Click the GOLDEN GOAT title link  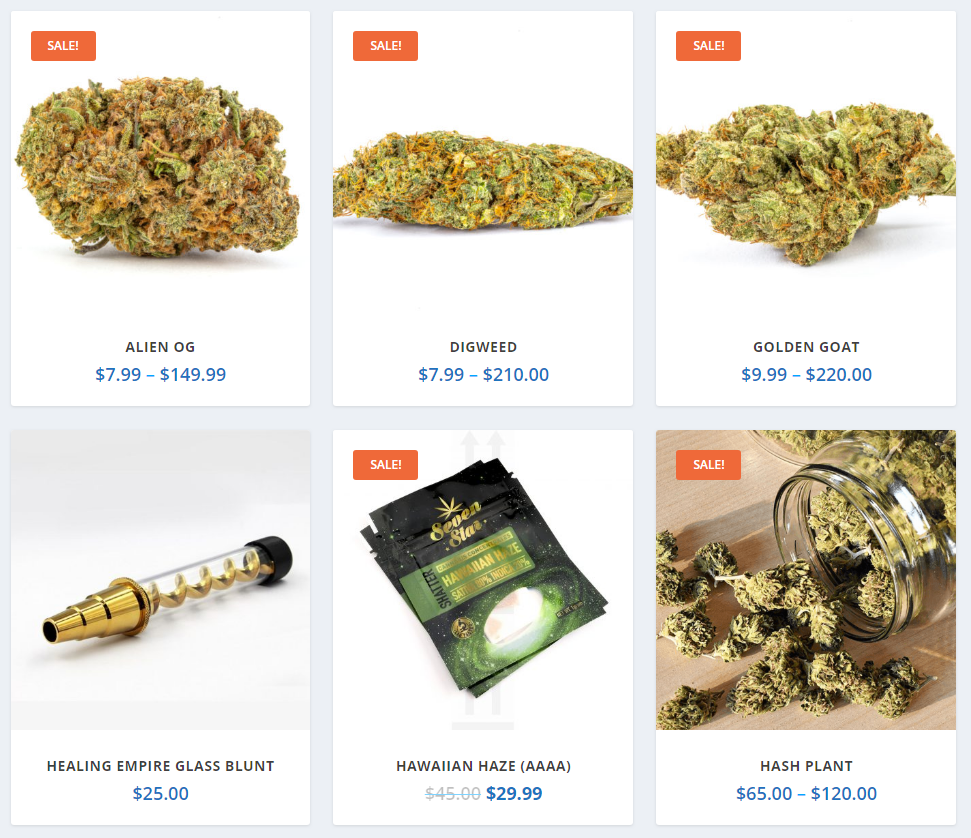click(806, 347)
